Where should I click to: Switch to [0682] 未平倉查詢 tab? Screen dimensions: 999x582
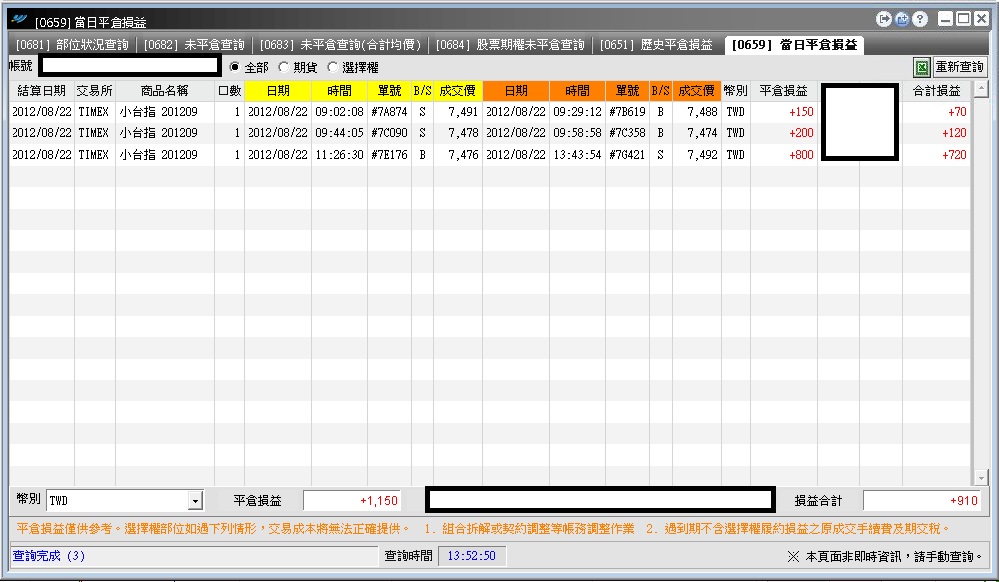(194, 45)
